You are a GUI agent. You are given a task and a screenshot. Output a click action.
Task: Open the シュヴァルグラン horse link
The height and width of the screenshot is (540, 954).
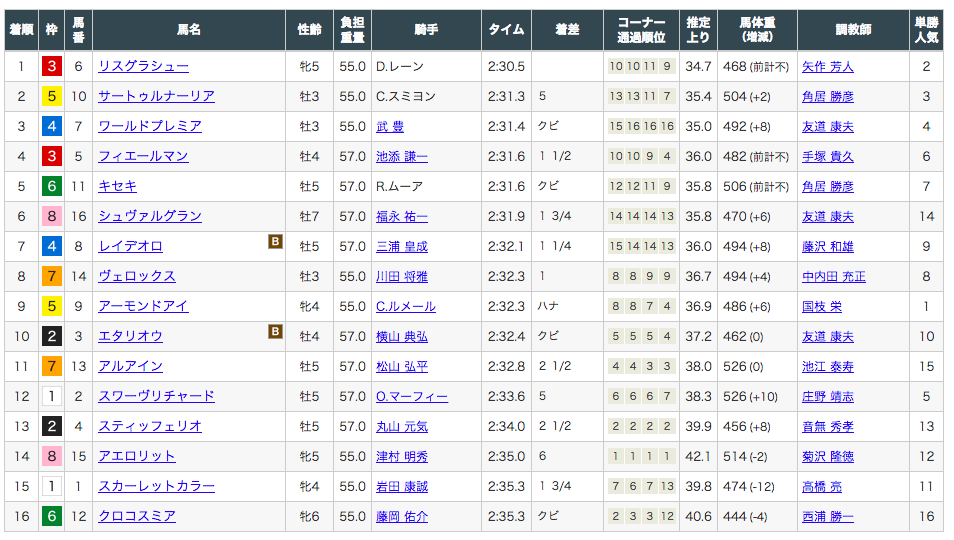[x=150, y=216]
